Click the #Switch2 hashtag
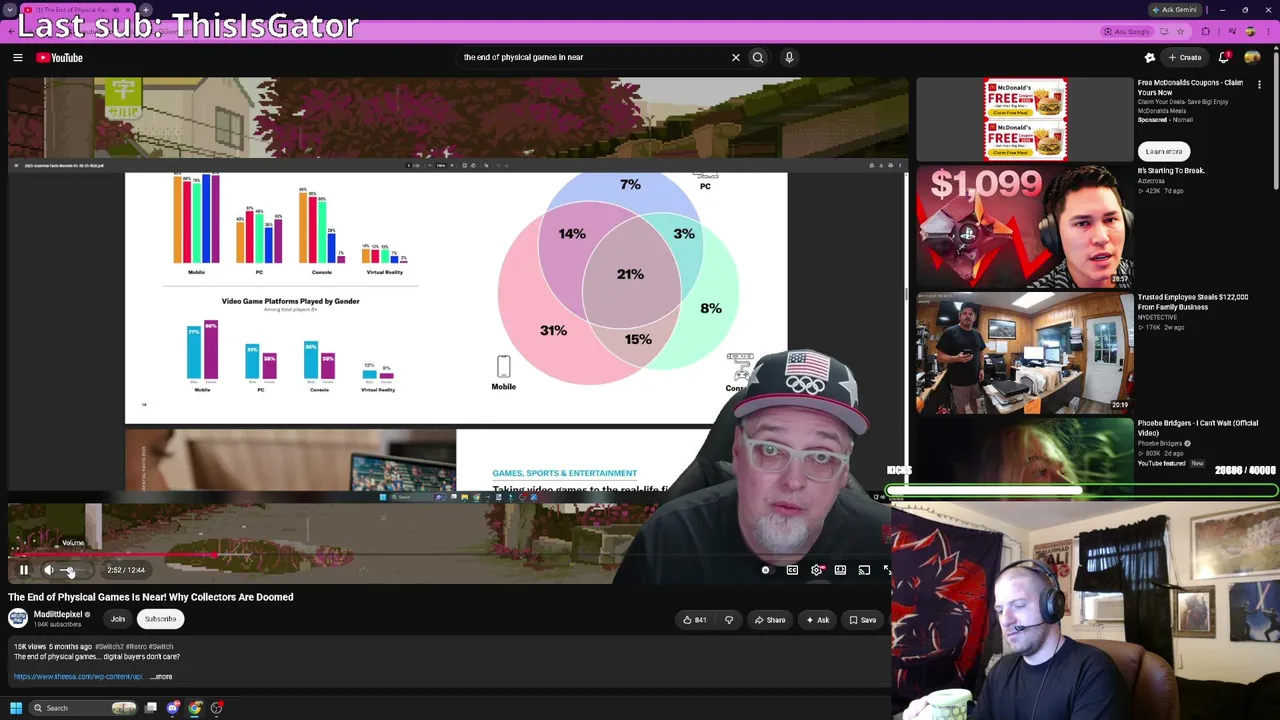 coord(108,647)
